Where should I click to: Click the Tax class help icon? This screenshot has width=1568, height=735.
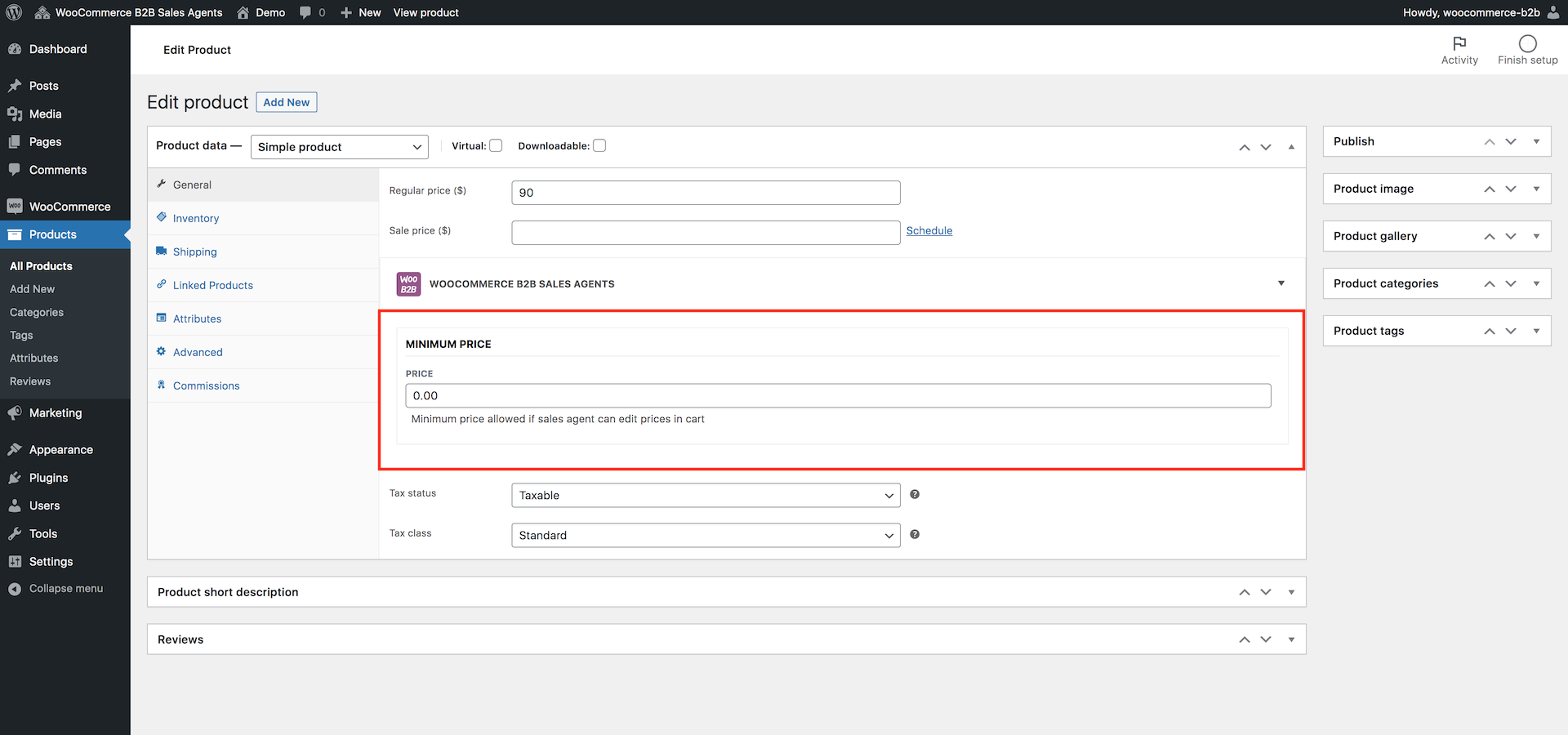pyautogui.click(x=915, y=534)
